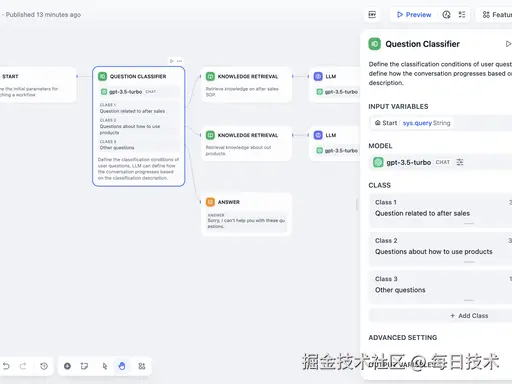Open change history icon in bottom toolbar
The image size is (512, 384).
click(44, 366)
